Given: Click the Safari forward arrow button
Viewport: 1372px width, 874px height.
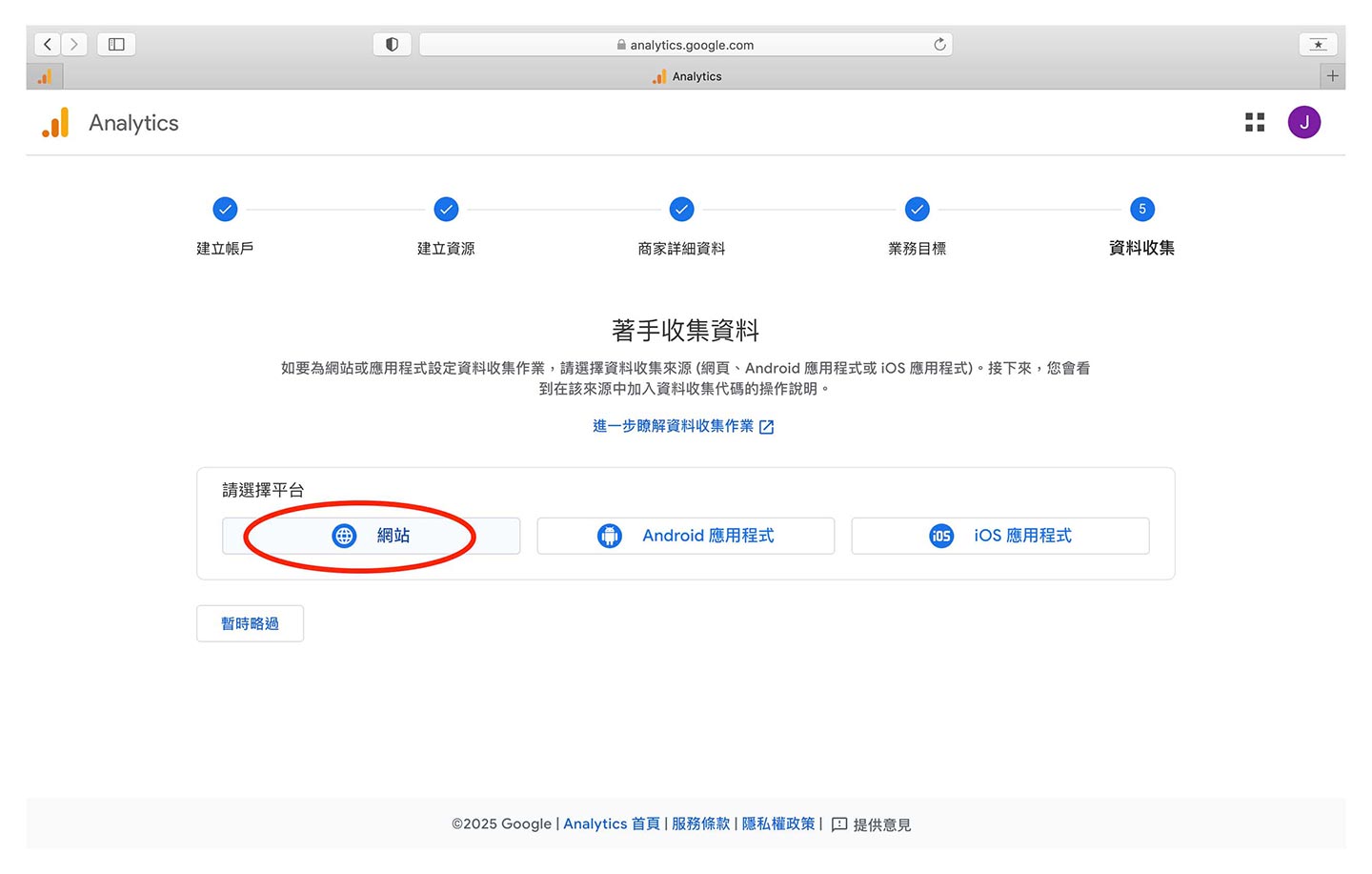Looking at the screenshot, I should click(74, 44).
